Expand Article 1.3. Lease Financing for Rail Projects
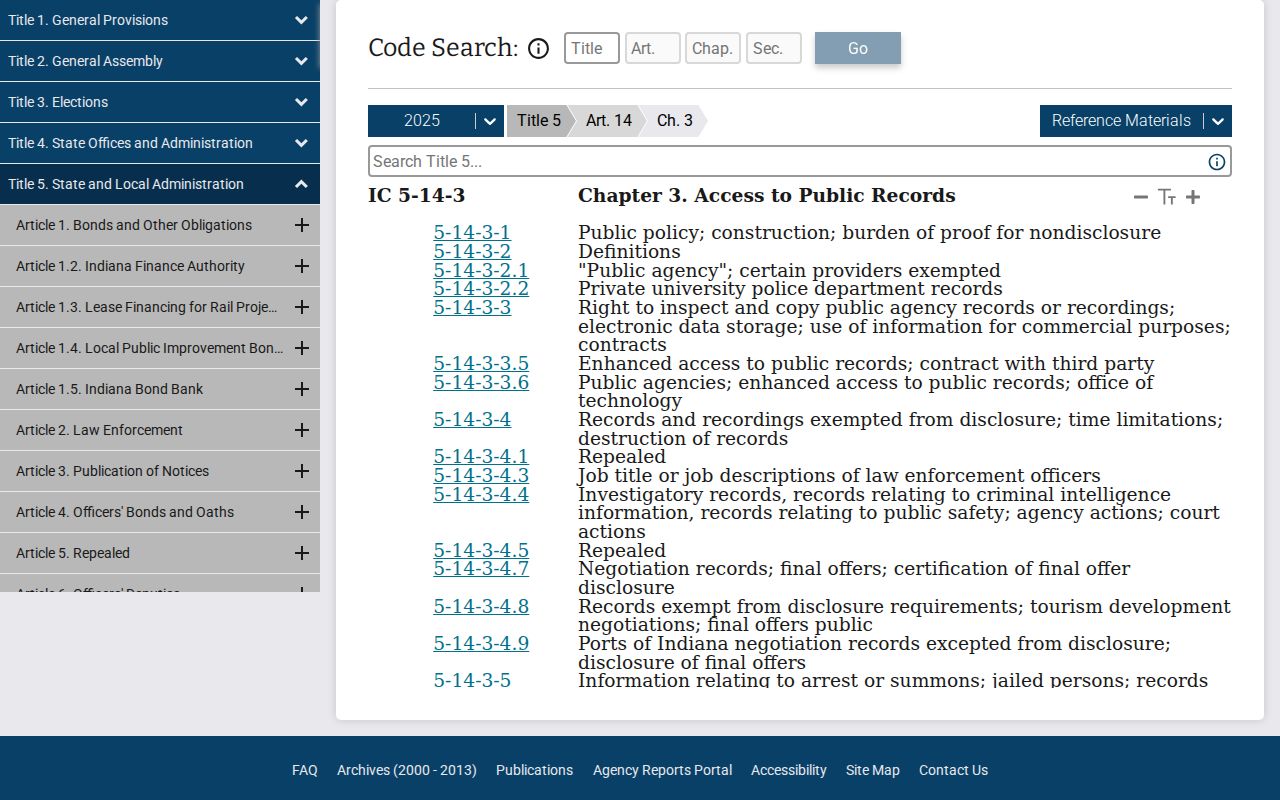 pos(301,307)
